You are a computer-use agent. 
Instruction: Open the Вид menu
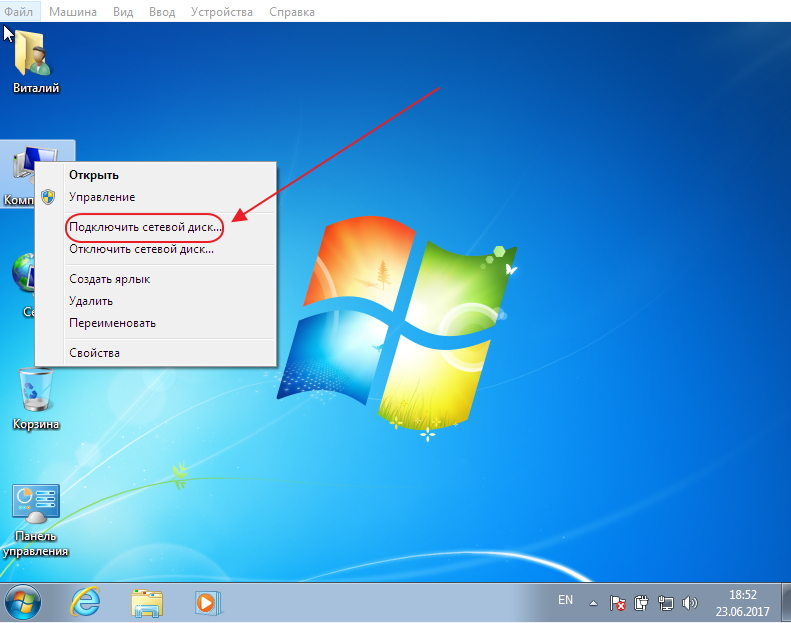click(123, 11)
